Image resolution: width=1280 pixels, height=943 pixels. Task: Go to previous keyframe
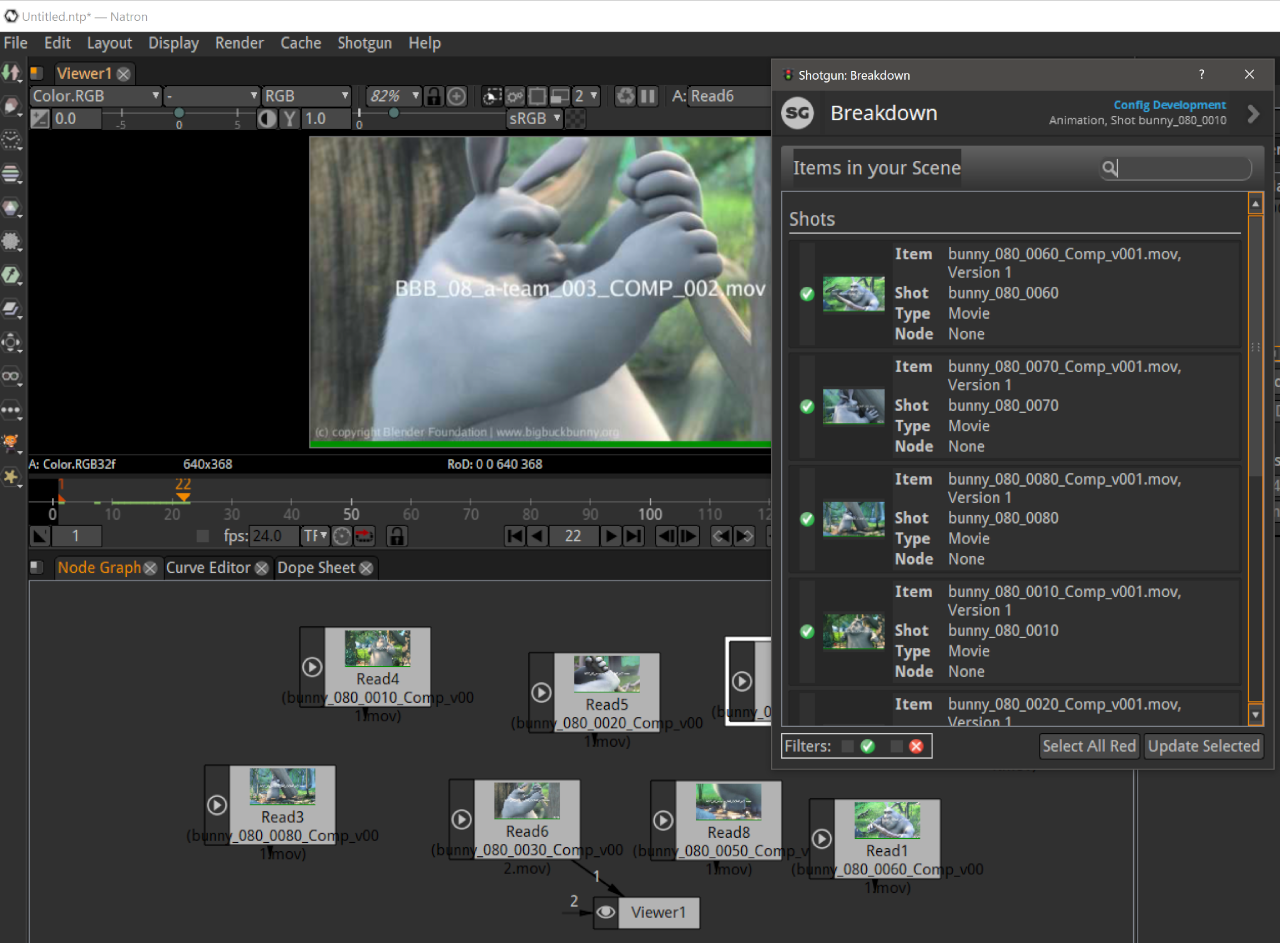[721, 536]
